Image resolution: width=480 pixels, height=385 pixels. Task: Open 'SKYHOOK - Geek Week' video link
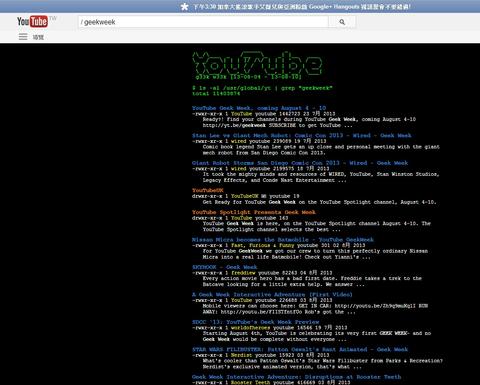225,267
